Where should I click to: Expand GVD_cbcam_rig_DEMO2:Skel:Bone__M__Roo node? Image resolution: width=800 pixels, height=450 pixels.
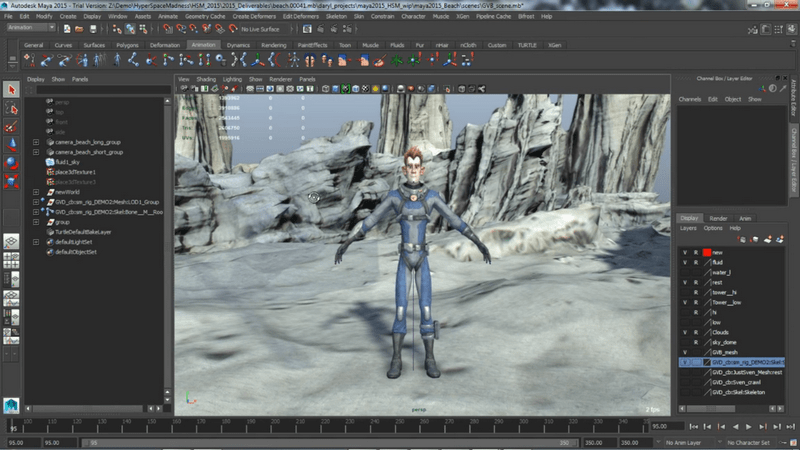[x=36, y=212]
